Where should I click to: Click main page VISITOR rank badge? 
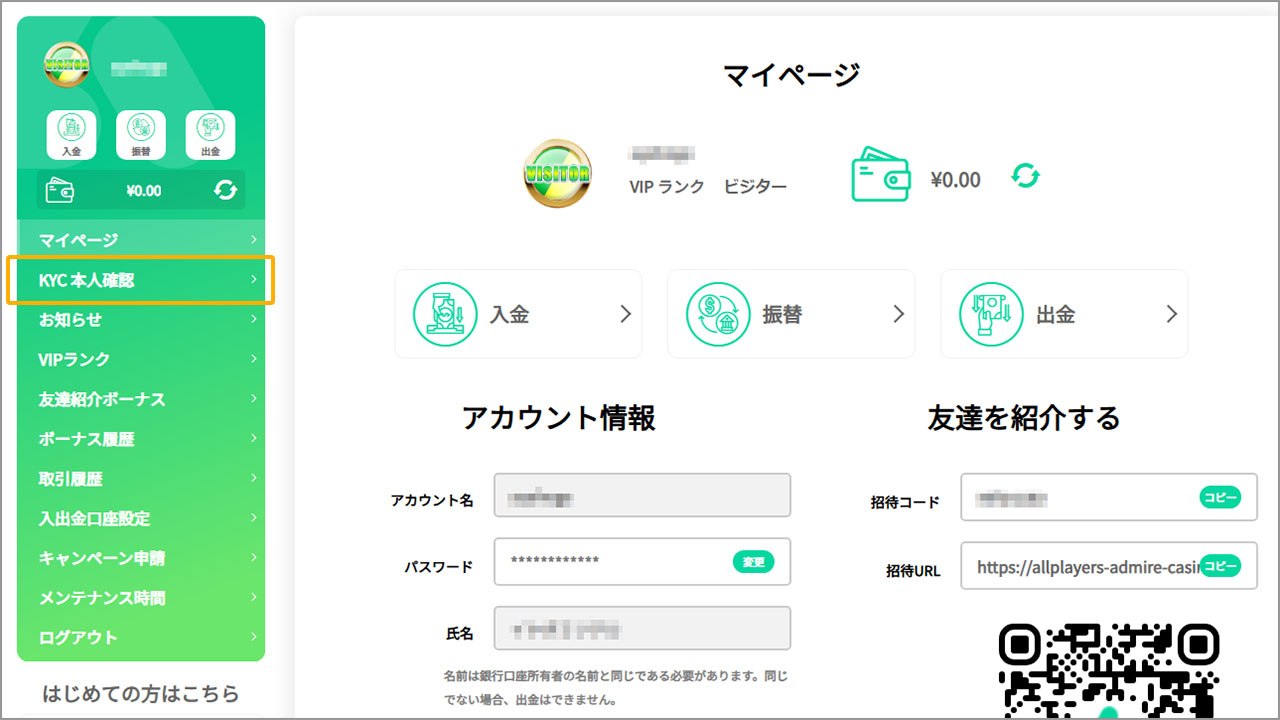[557, 173]
